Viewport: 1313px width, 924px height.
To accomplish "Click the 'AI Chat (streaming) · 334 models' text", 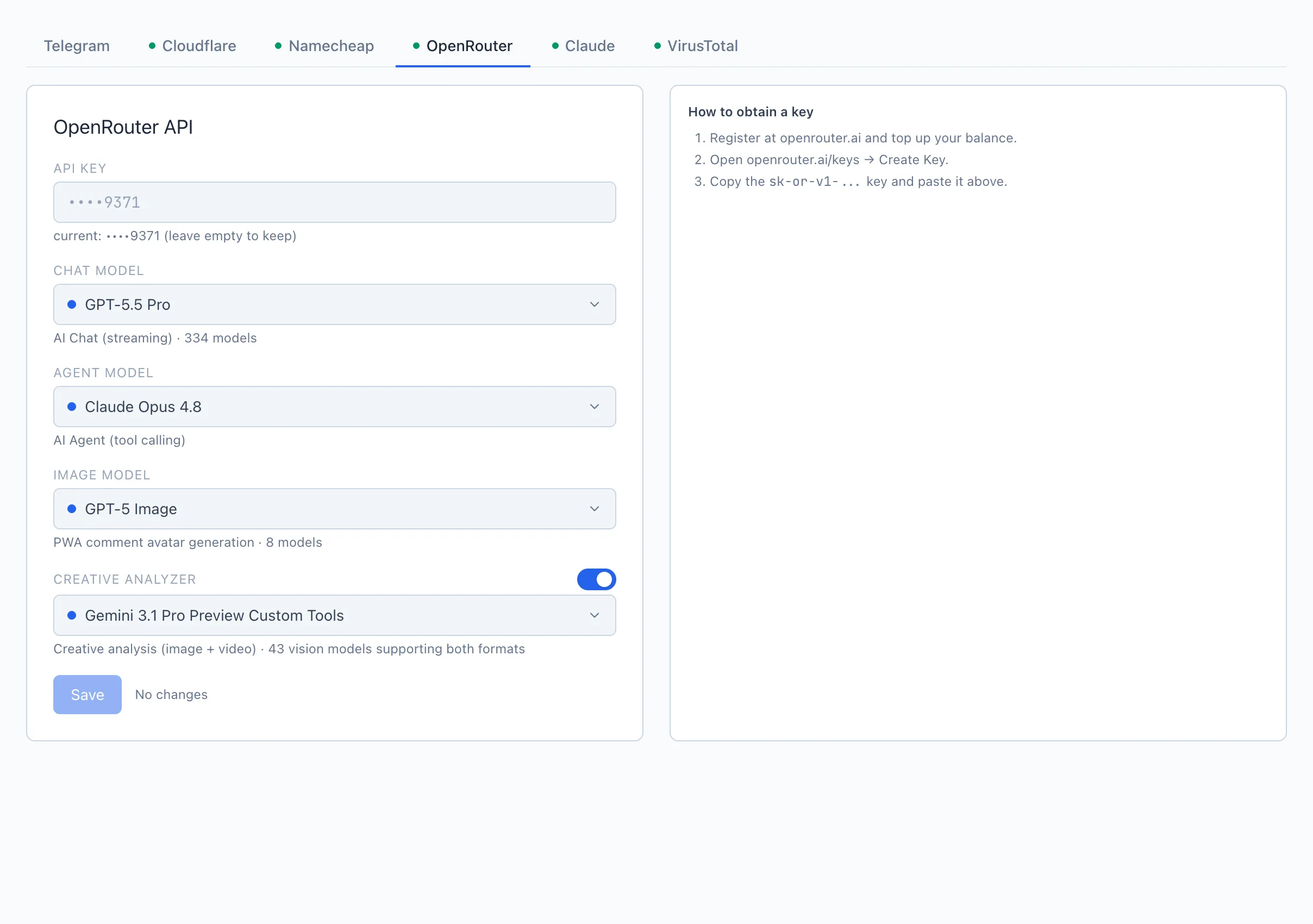I will coord(155,339).
